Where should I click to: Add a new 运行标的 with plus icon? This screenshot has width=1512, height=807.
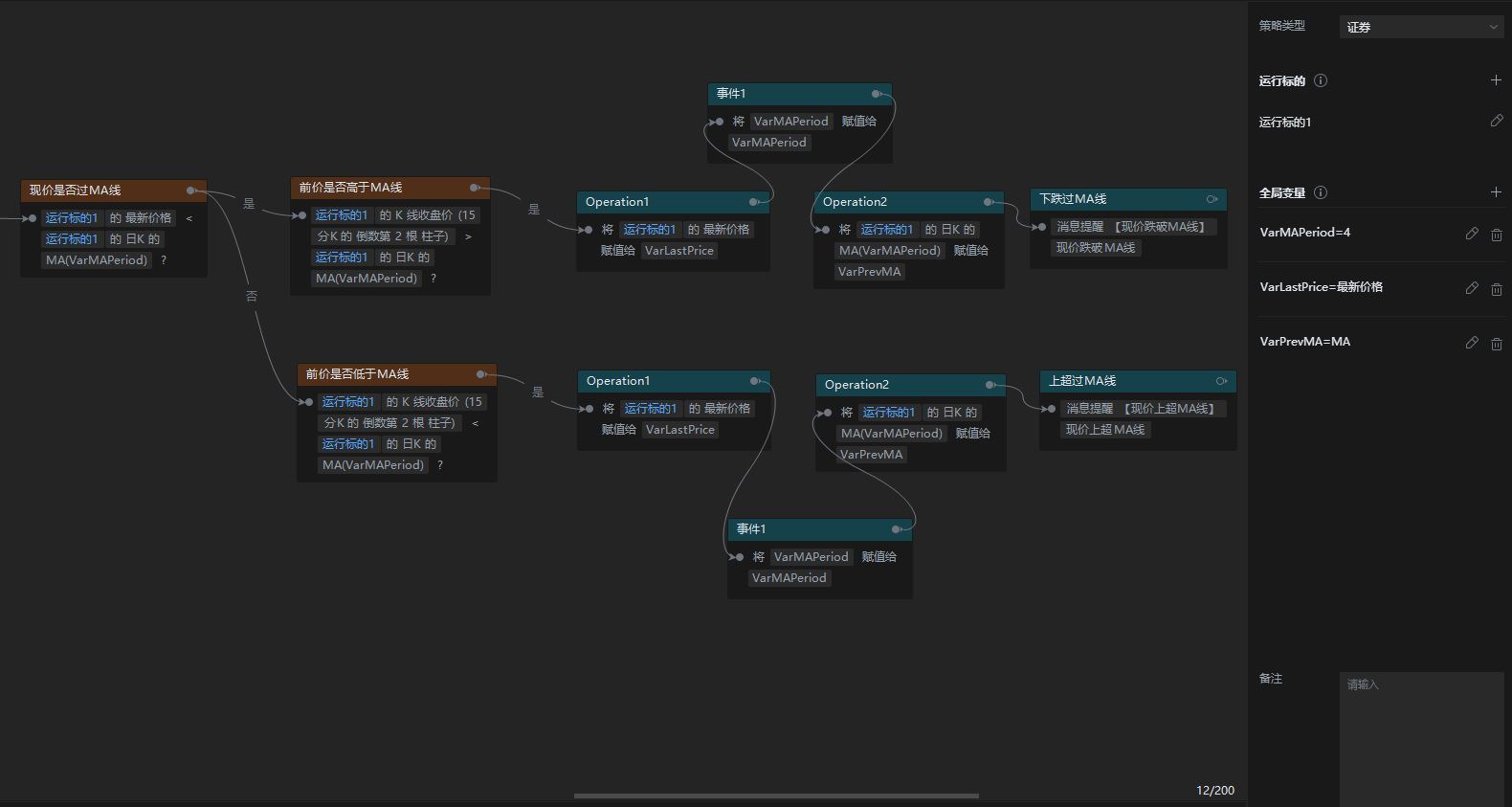point(1496,80)
